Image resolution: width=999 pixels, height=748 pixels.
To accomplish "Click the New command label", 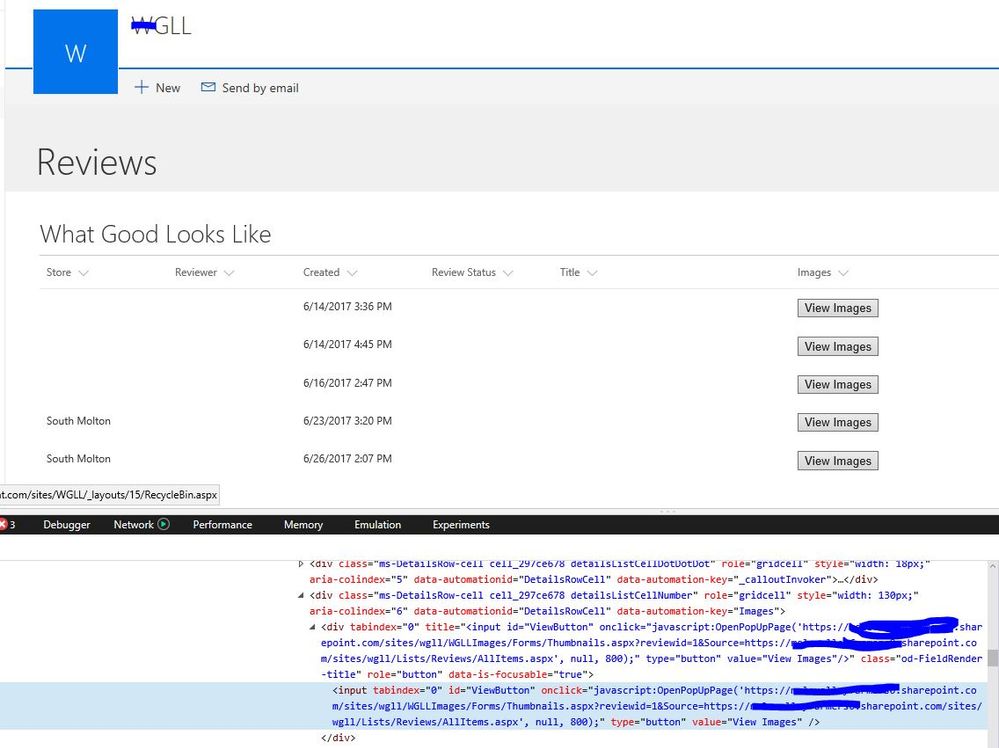I will coord(168,88).
